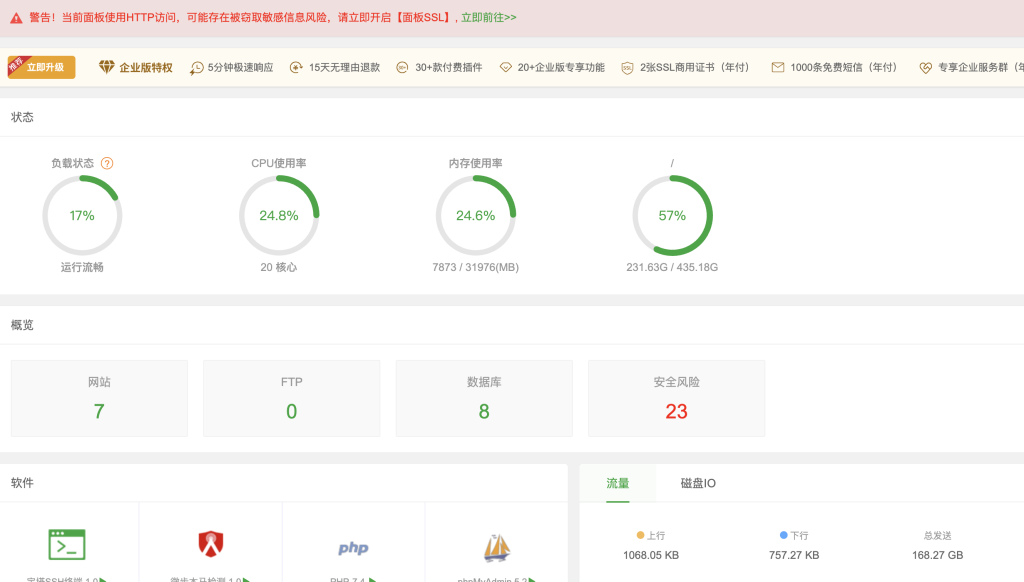
Task: Click the red warning triangle icon
Action: (x=16, y=18)
